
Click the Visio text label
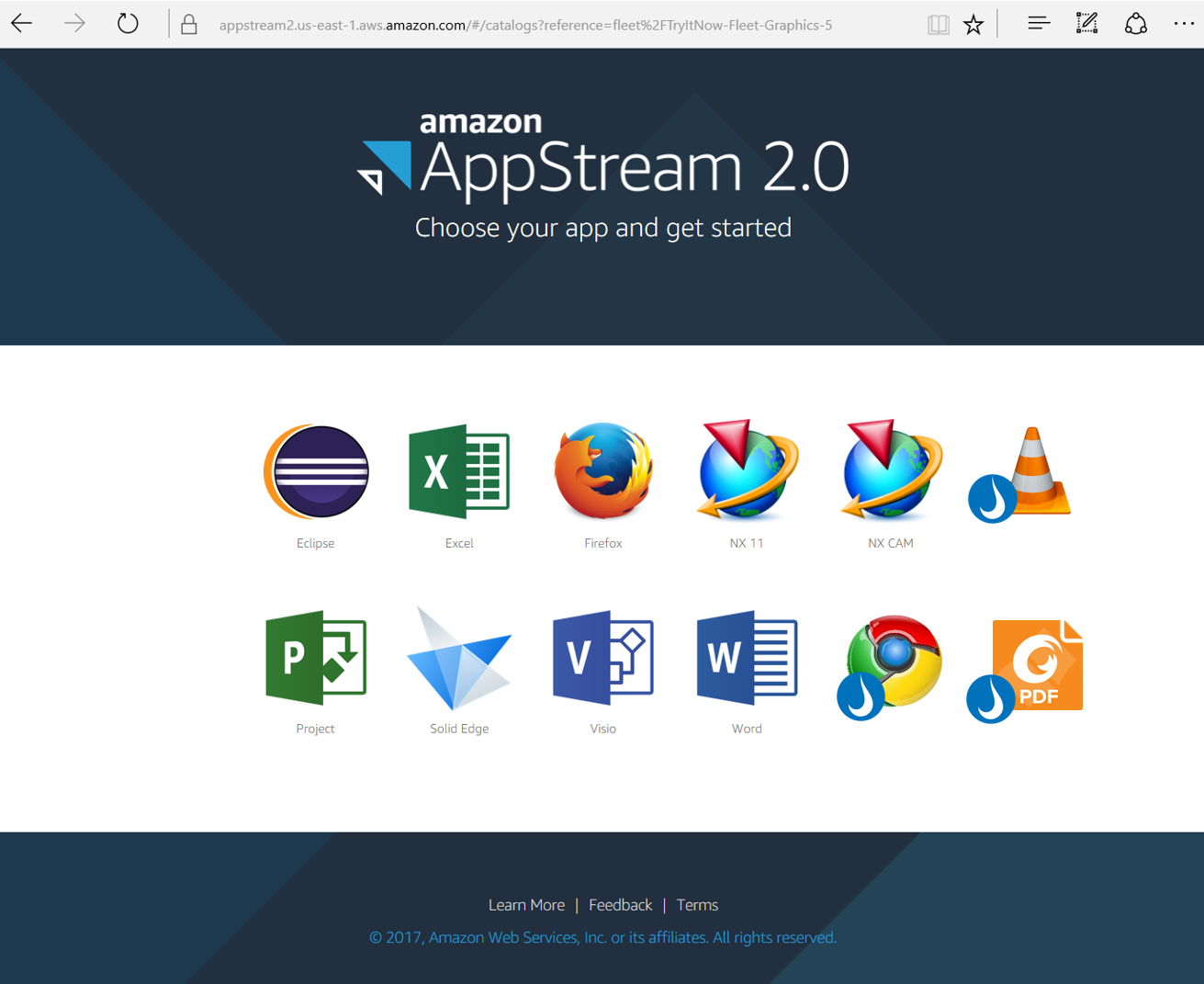603,729
